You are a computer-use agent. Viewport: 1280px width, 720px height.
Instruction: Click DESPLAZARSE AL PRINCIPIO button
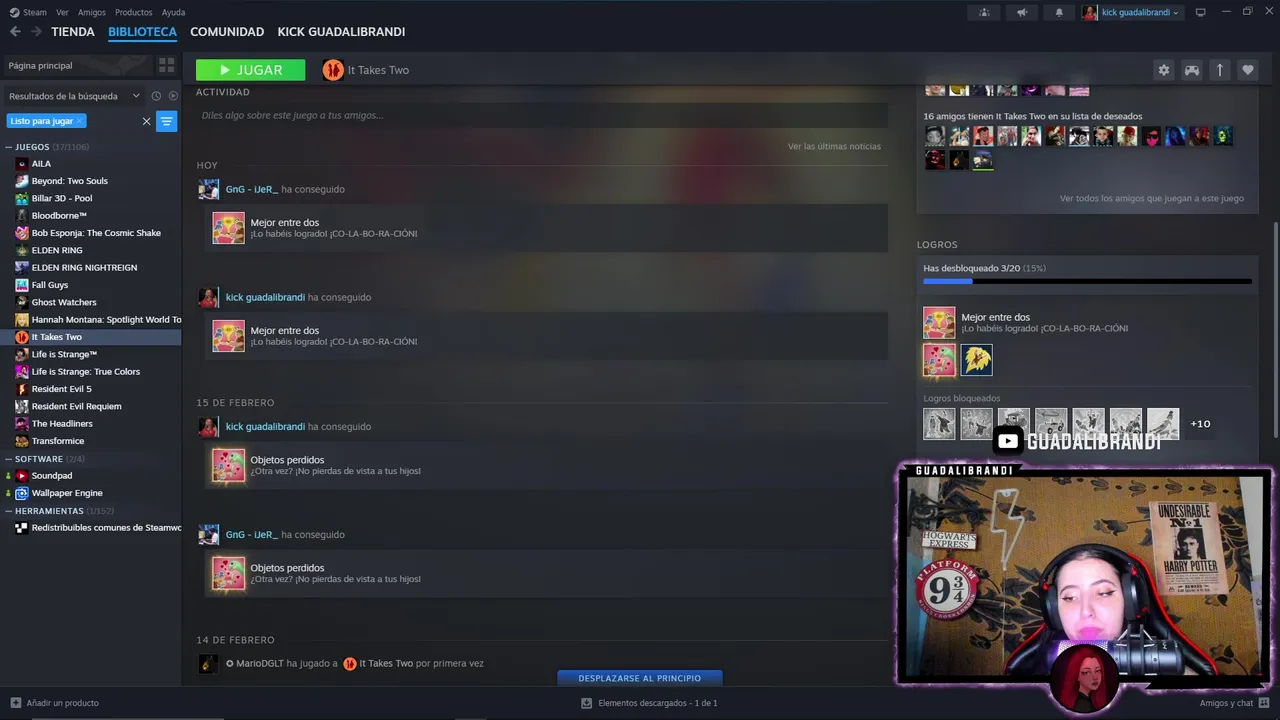tap(640, 678)
